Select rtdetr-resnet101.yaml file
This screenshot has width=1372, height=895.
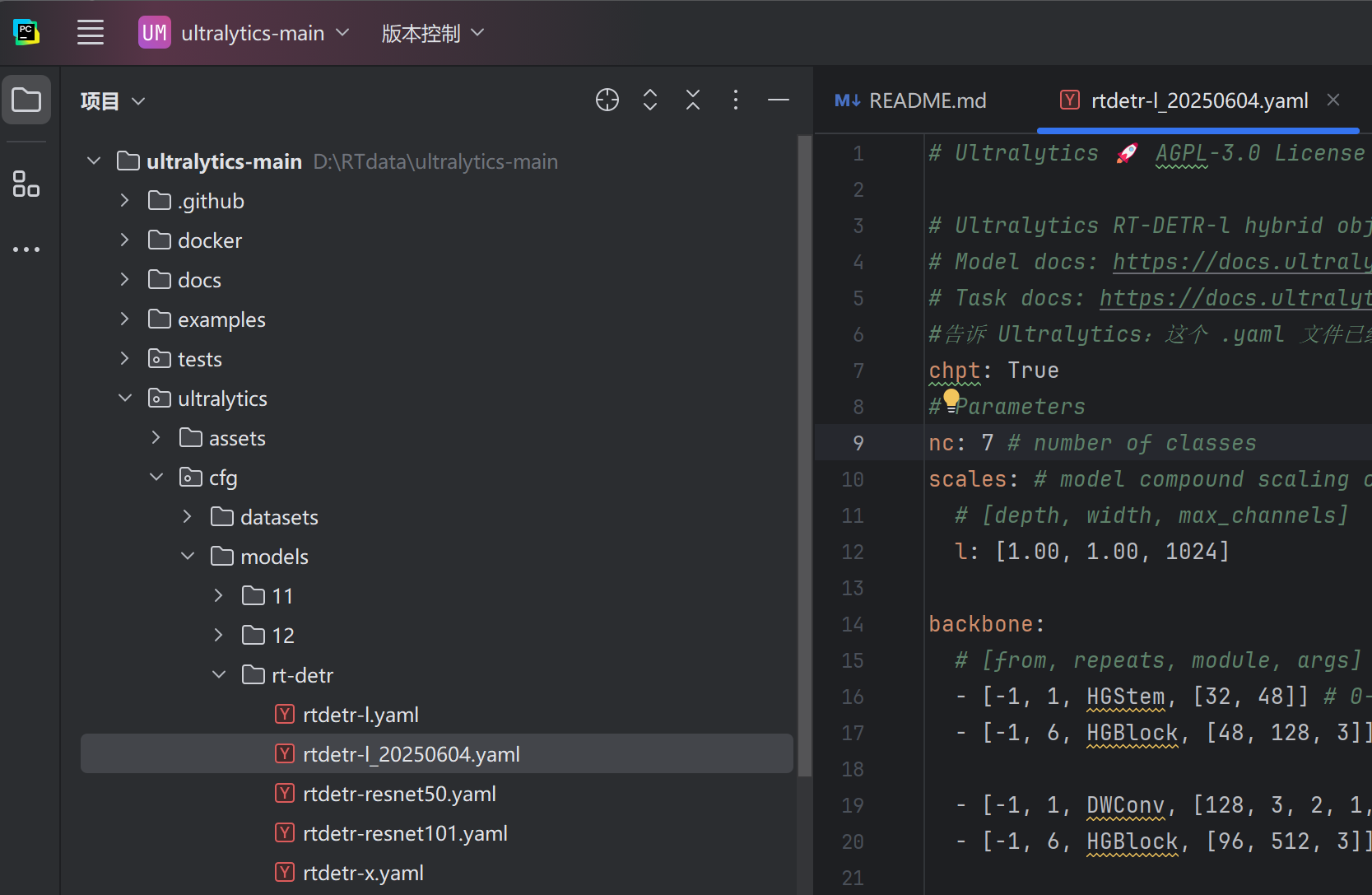pos(437,832)
